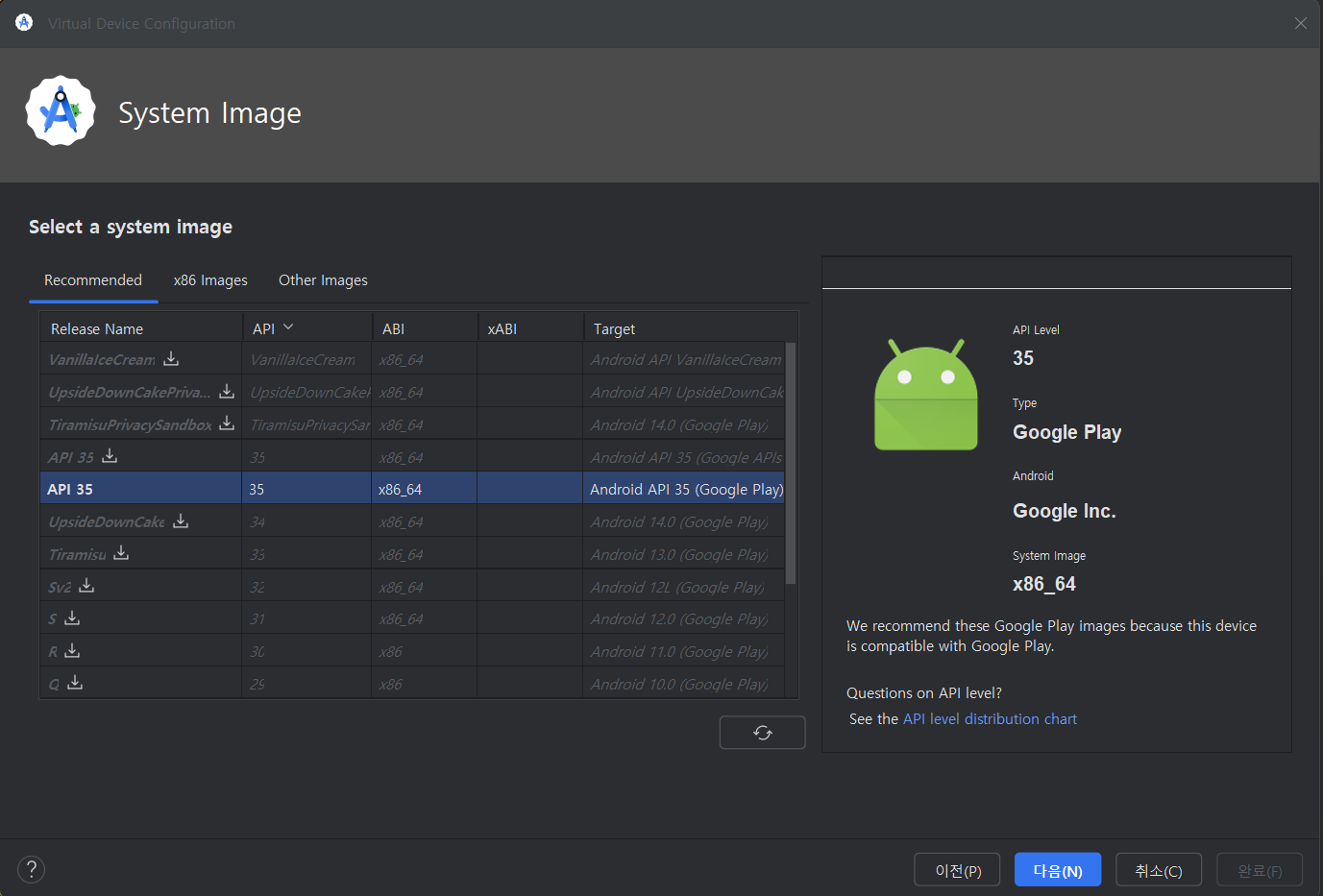Viewport: 1323px width, 896px height.
Task: Click the system image table scrollbar
Action: [x=791, y=463]
